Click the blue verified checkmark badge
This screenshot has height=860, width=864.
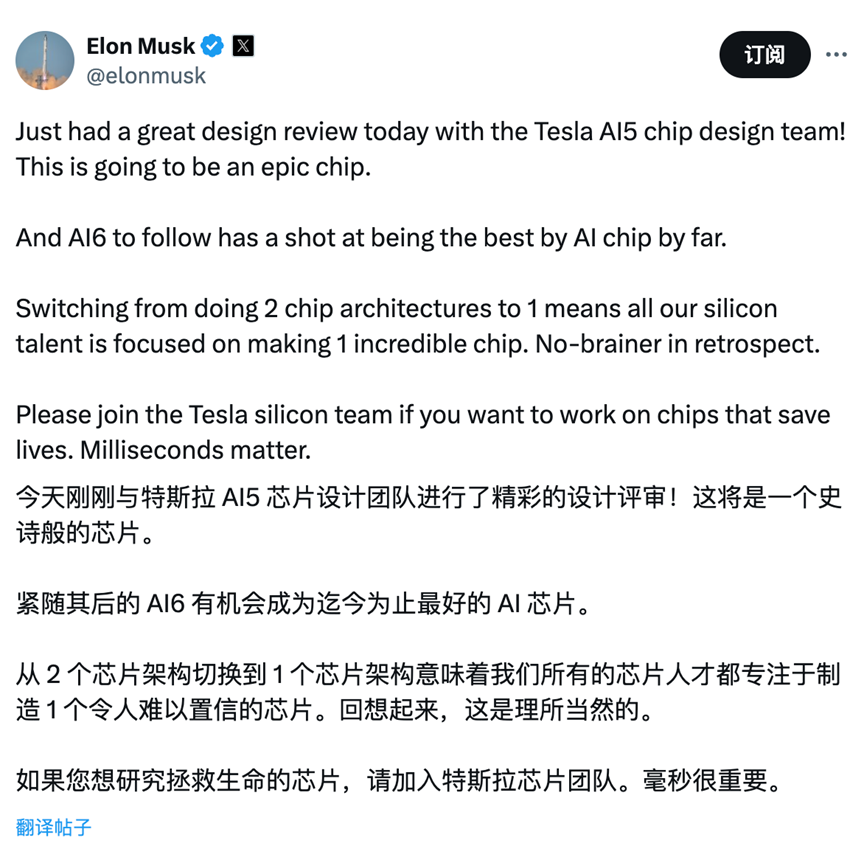[212, 46]
